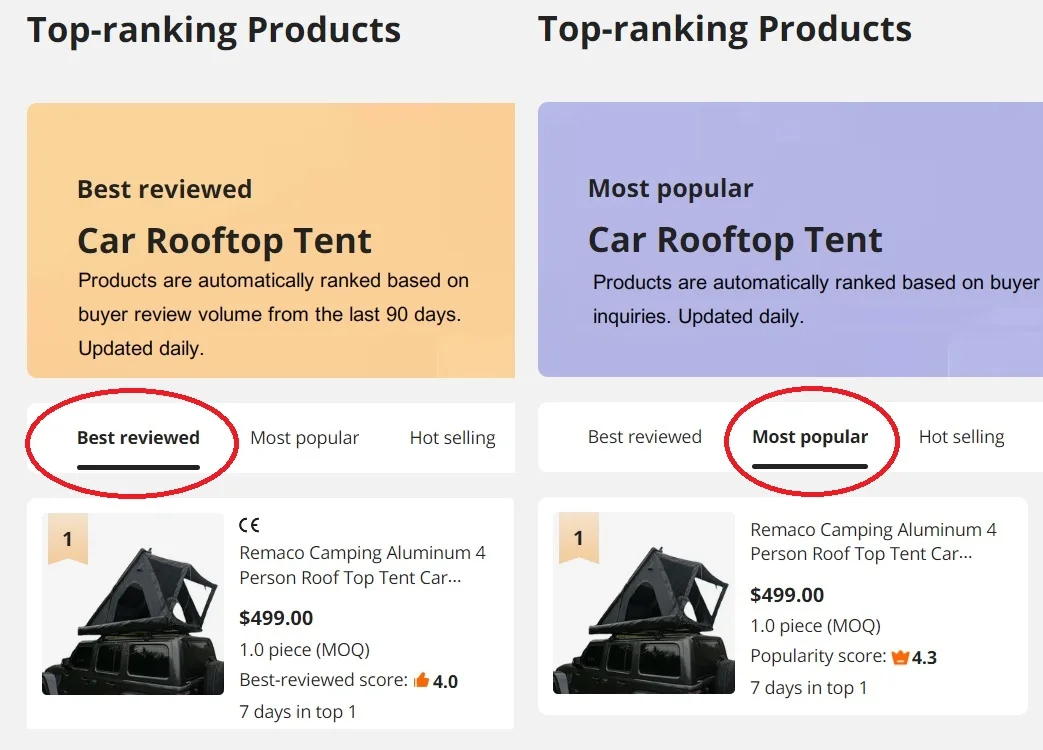The height and width of the screenshot is (750, 1043).
Task: Click the crown icon beside 4.3 score
Action: (900, 657)
